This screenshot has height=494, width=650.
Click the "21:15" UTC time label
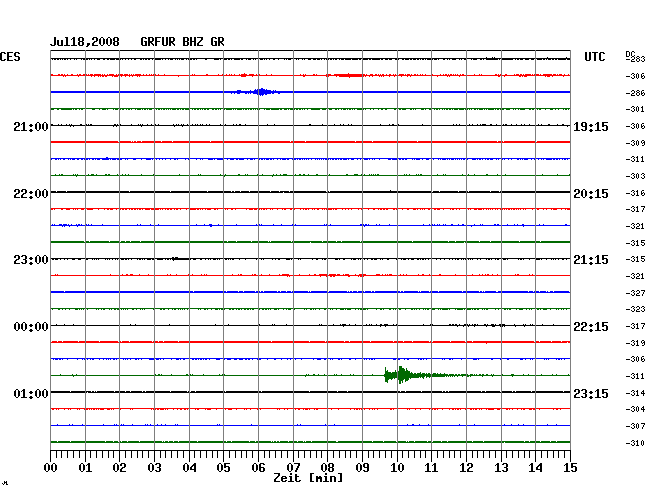[591, 260]
